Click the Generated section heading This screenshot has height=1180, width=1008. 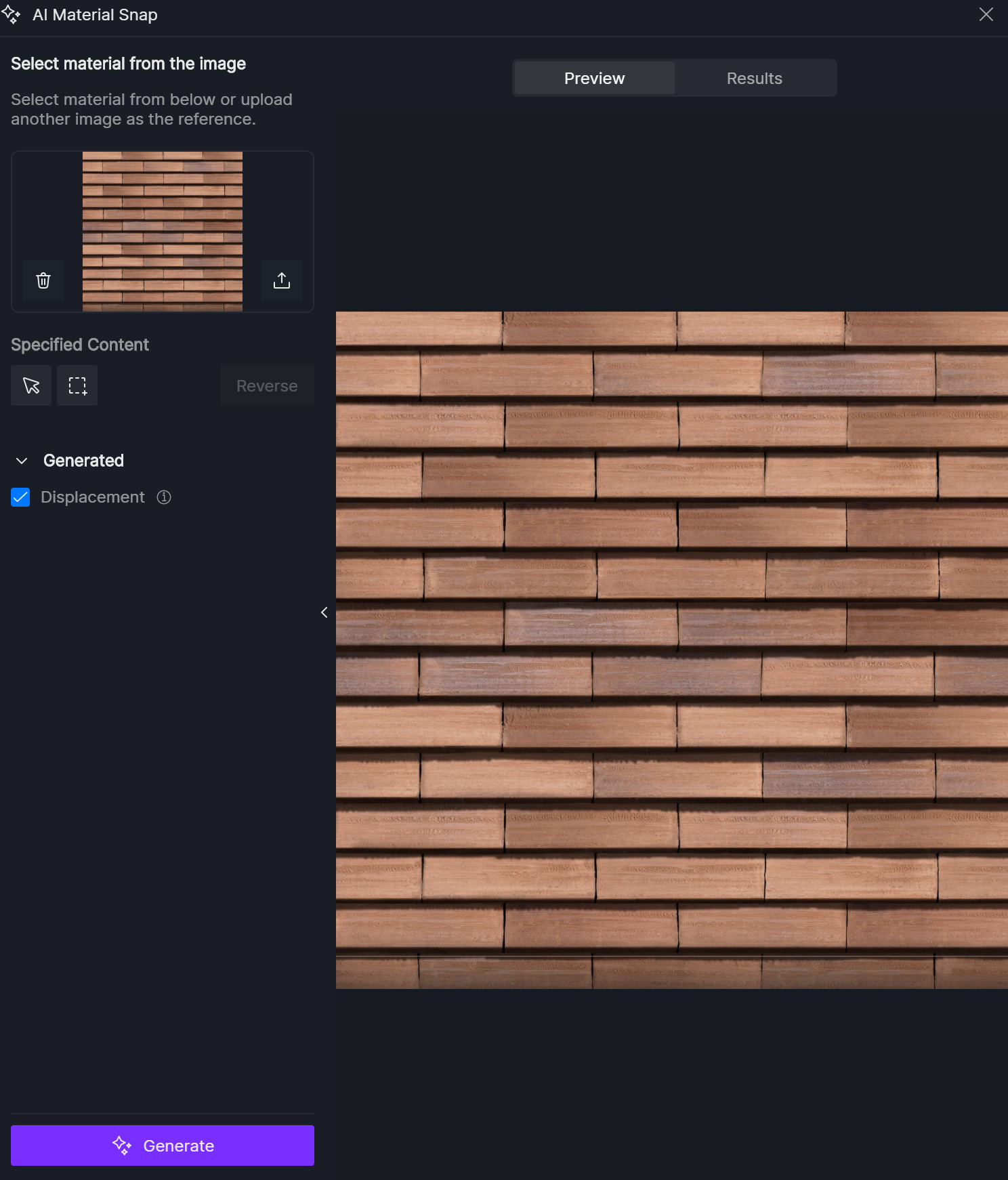[83, 461]
